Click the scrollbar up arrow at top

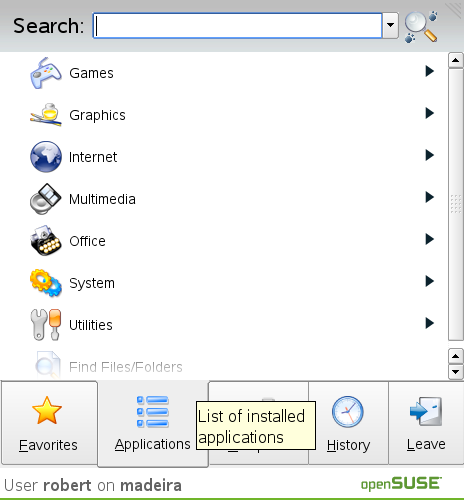[x=456, y=60]
